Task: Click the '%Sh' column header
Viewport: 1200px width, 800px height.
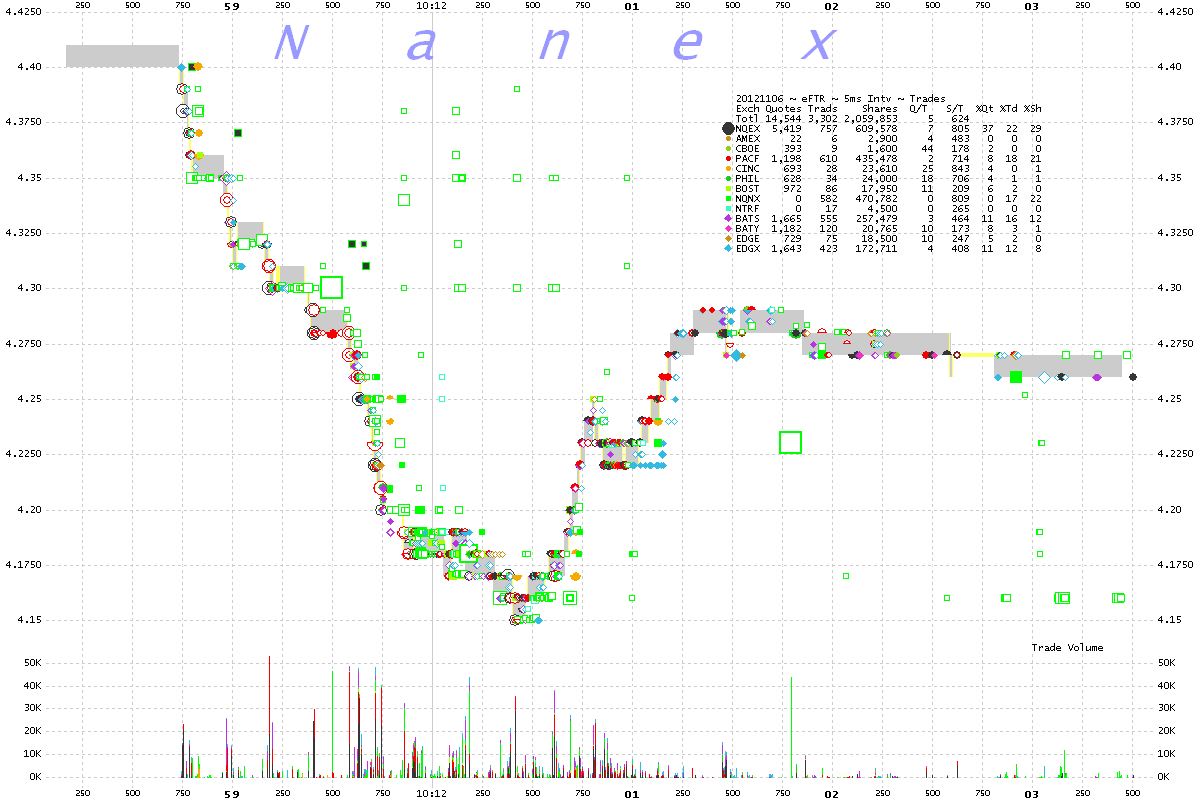Action: [1032, 108]
